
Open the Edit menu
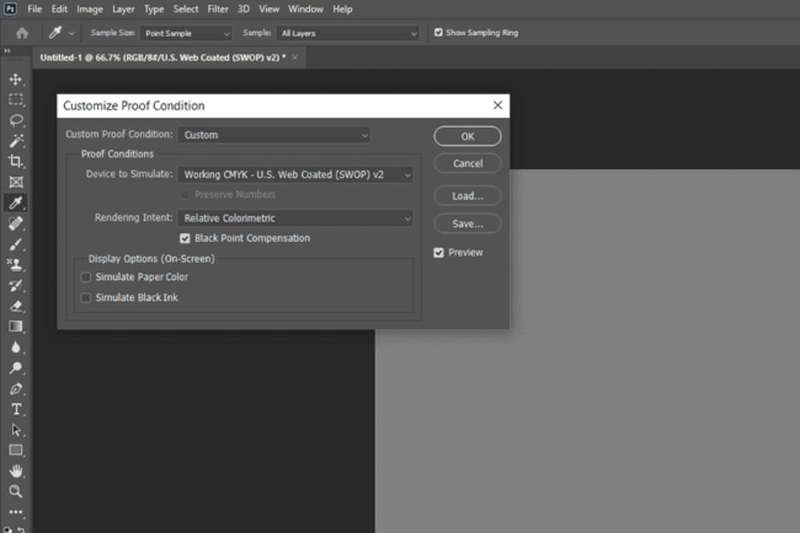(59, 9)
